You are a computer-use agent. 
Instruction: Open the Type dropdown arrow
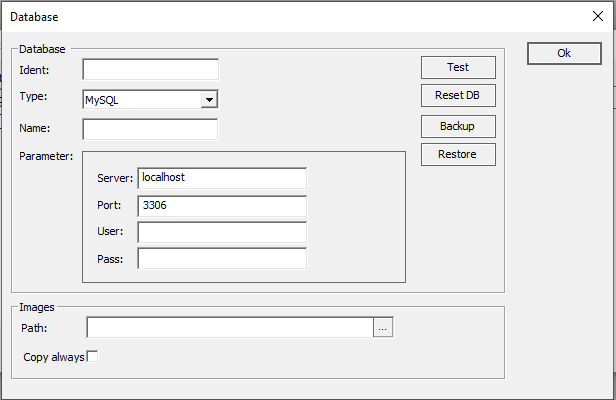point(209,100)
